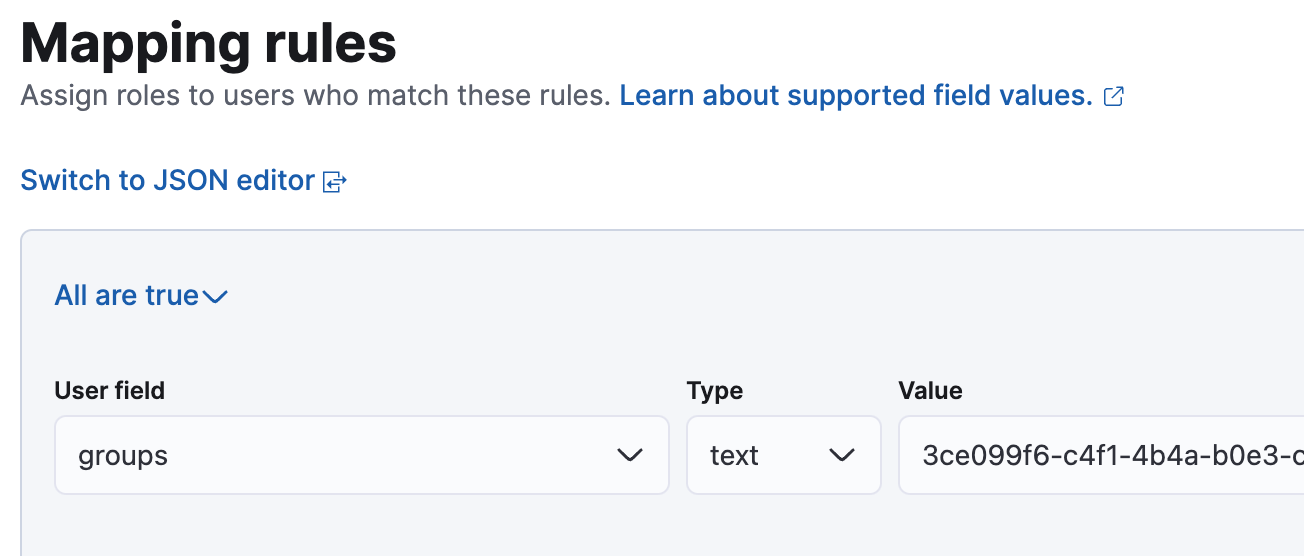This screenshot has height=556, width=1304.
Task: Click the Value label above the input
Action: click(930, 390)
